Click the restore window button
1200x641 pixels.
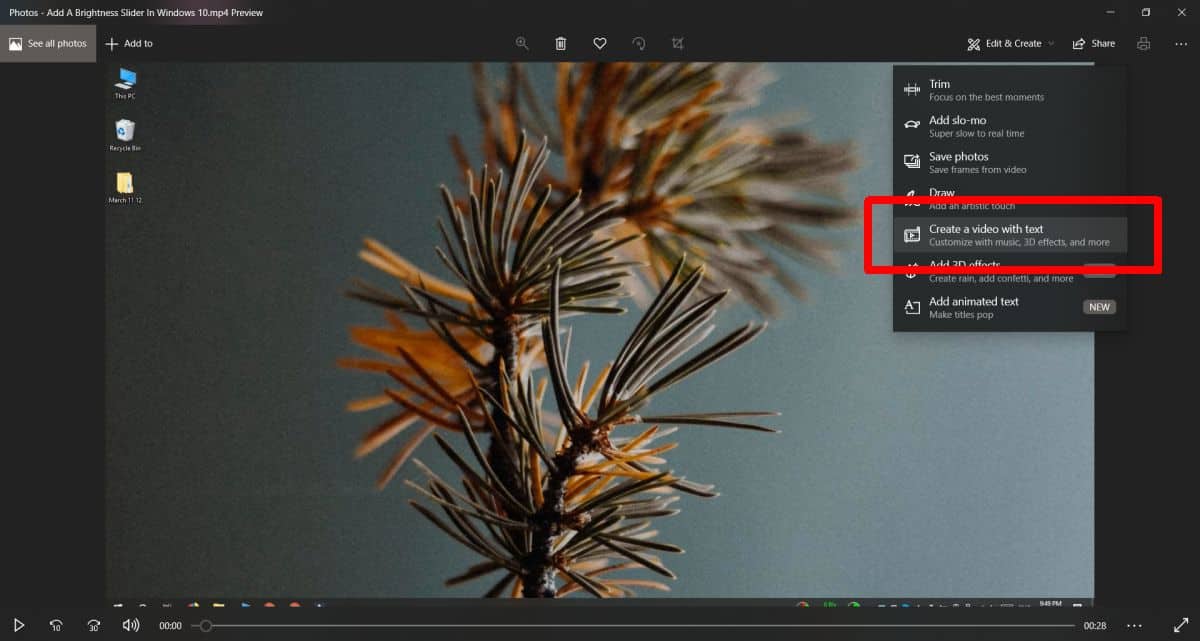1146,12
